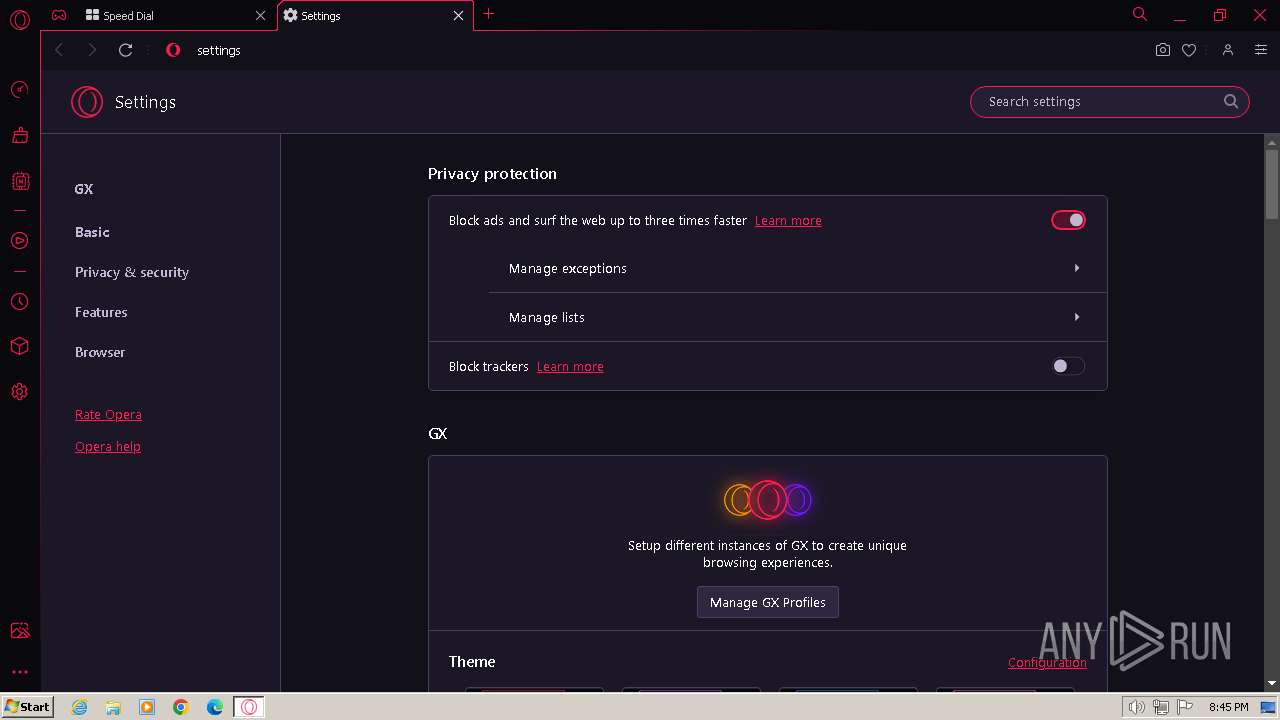Open the profile account icon
Viewport: 1280px width, 720px height.
pyautogui.click(x=1228, y=50)
